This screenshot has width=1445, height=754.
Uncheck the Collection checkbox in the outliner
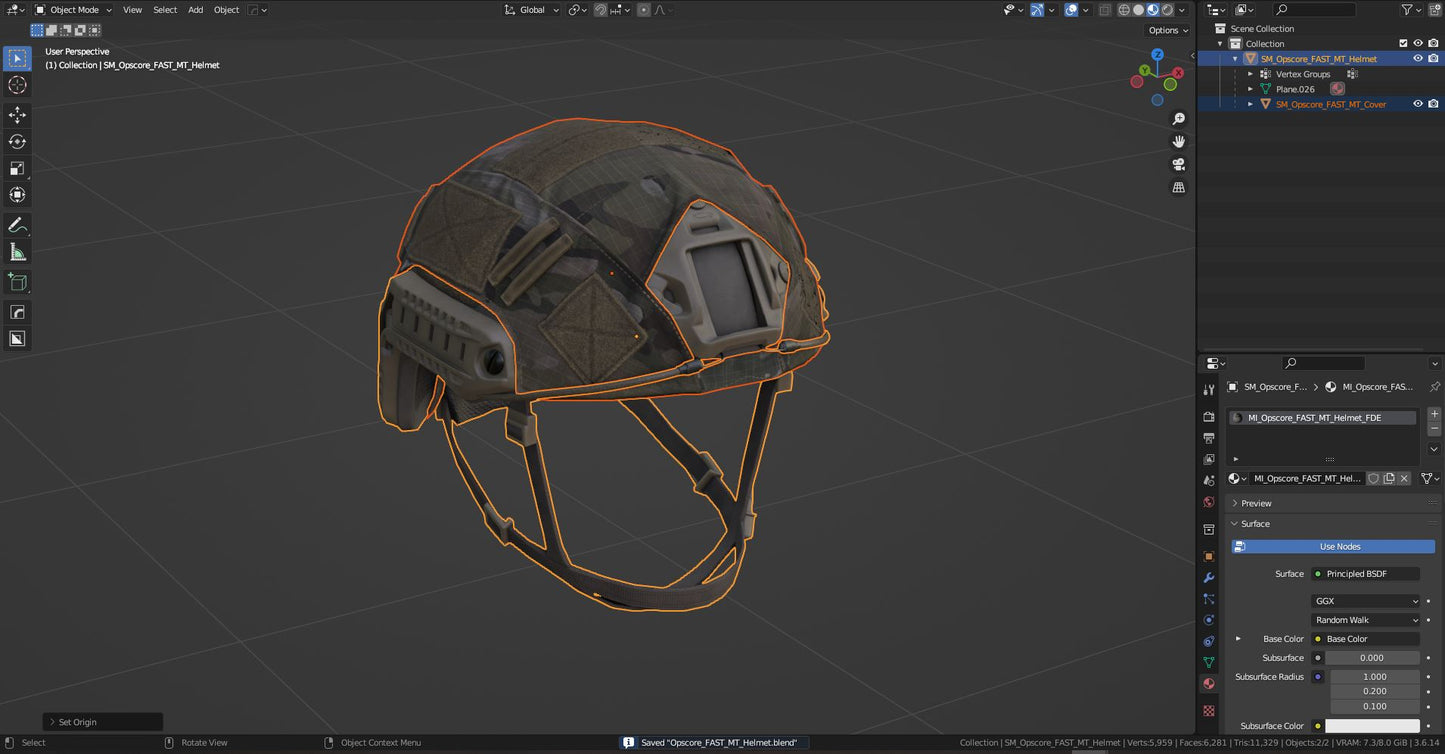coord(1403,43)
